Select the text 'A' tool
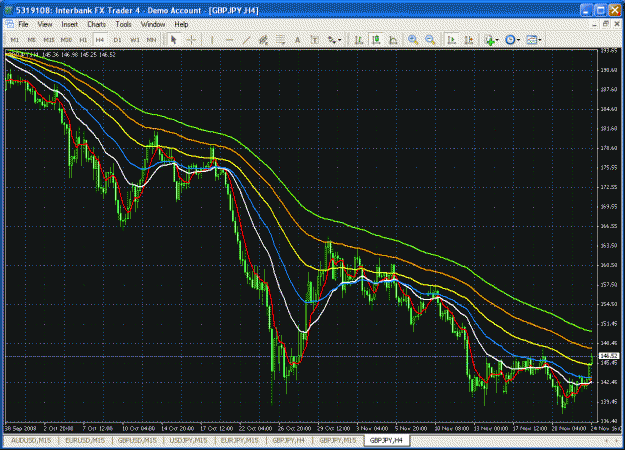 click(297, 40)
